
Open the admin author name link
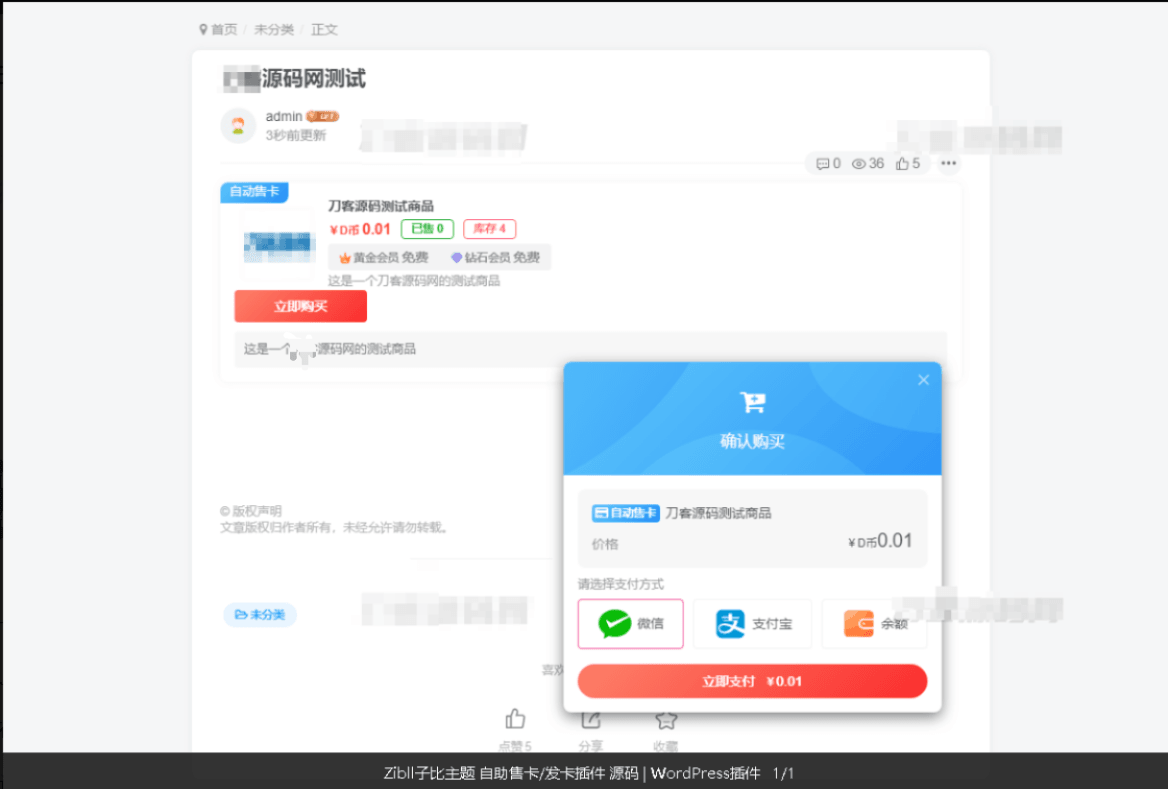point(284,116)
